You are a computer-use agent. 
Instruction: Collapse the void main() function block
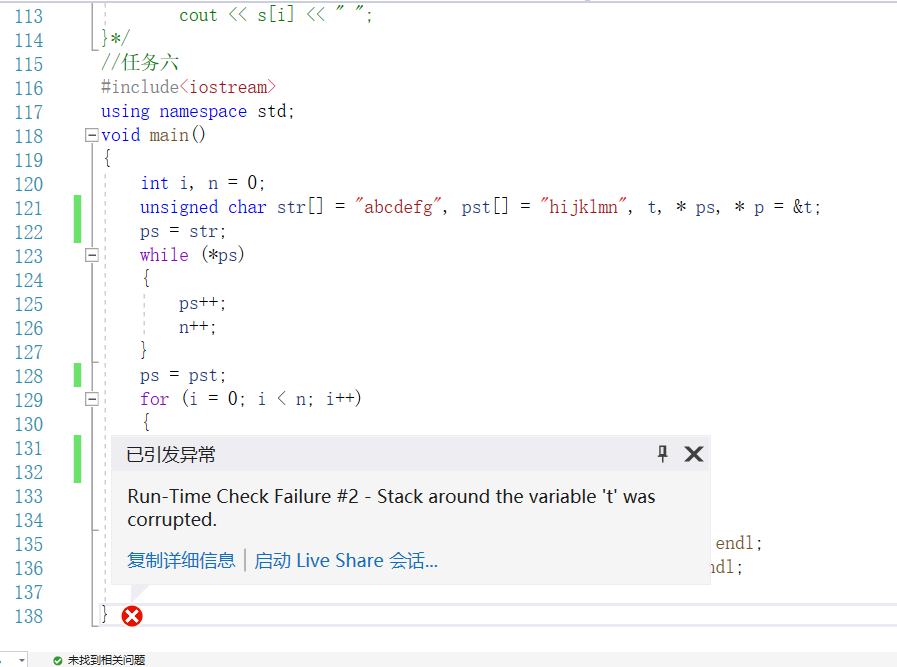click(92, 136)
